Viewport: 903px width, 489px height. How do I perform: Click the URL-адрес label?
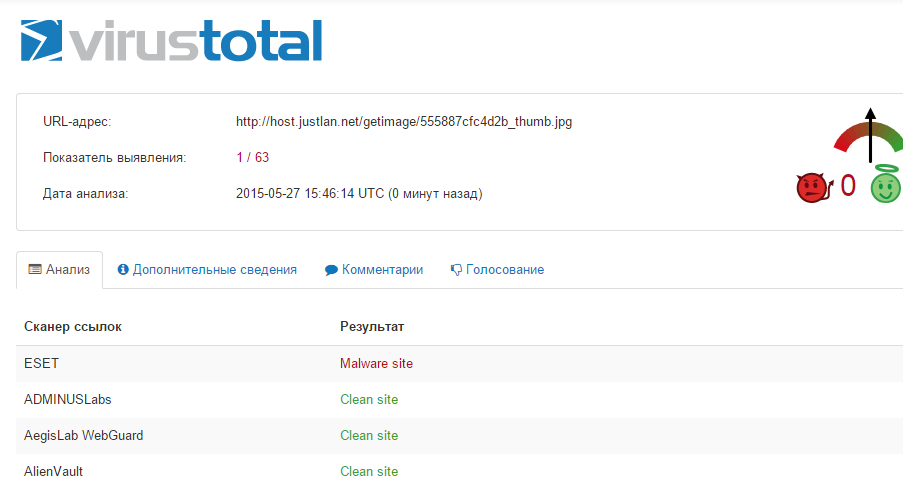click(x=77, y=122)
